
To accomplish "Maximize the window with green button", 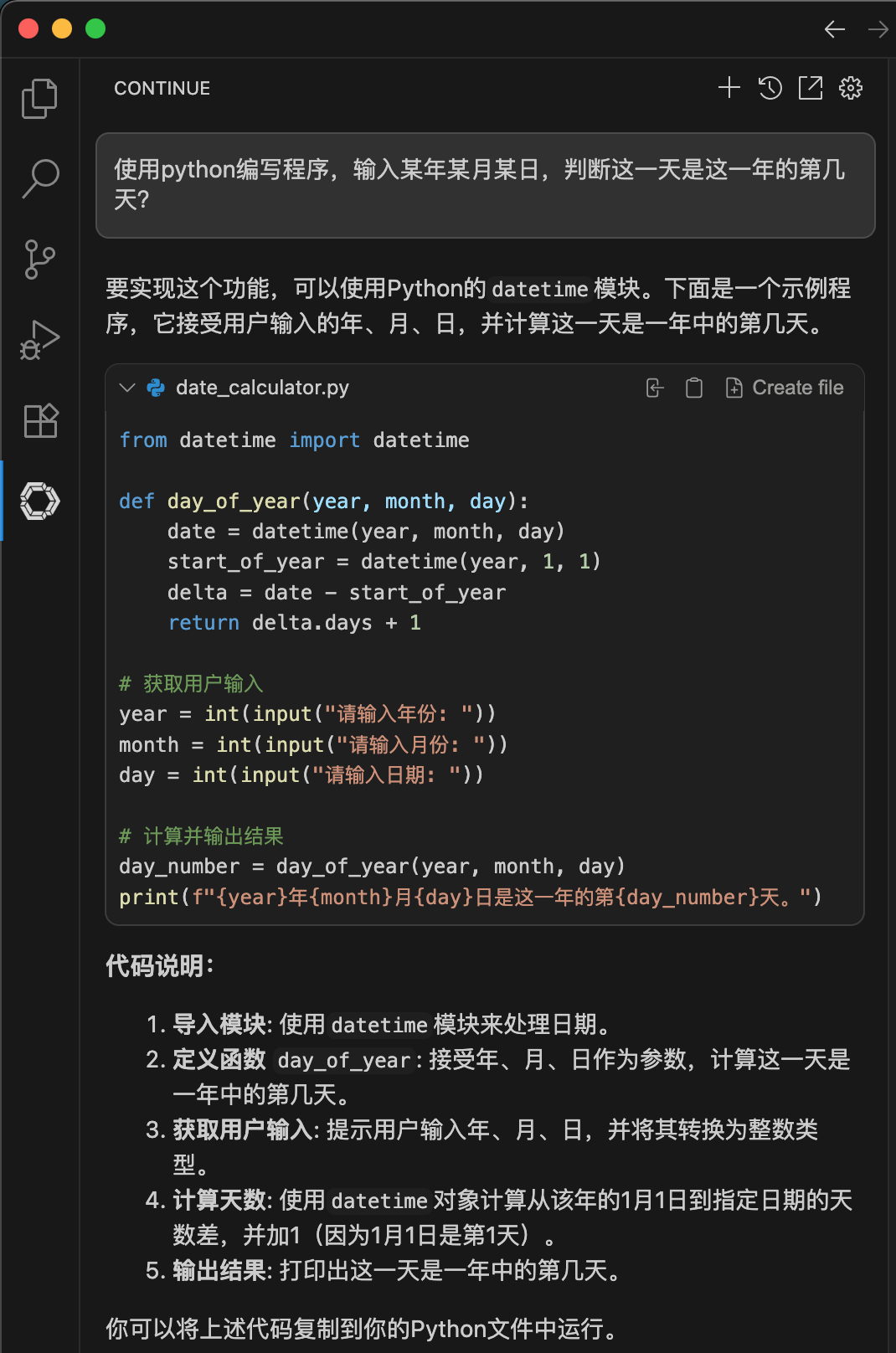I will (95, 28).
